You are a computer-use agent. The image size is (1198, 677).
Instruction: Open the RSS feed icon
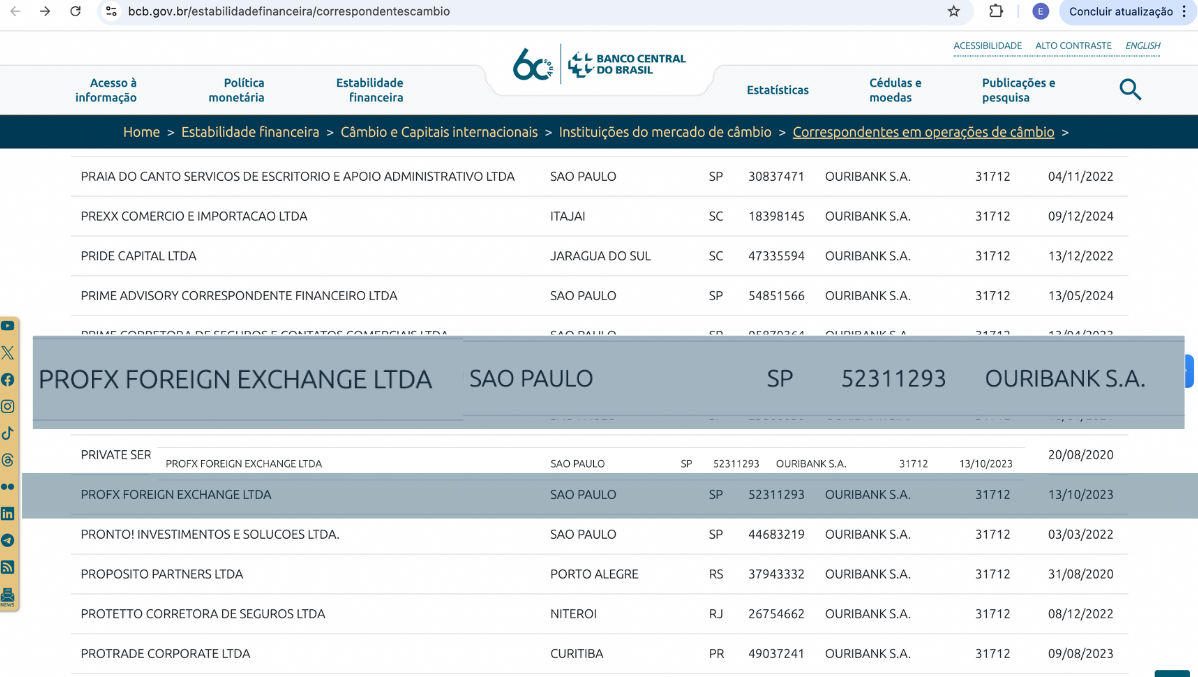(8, 567)
